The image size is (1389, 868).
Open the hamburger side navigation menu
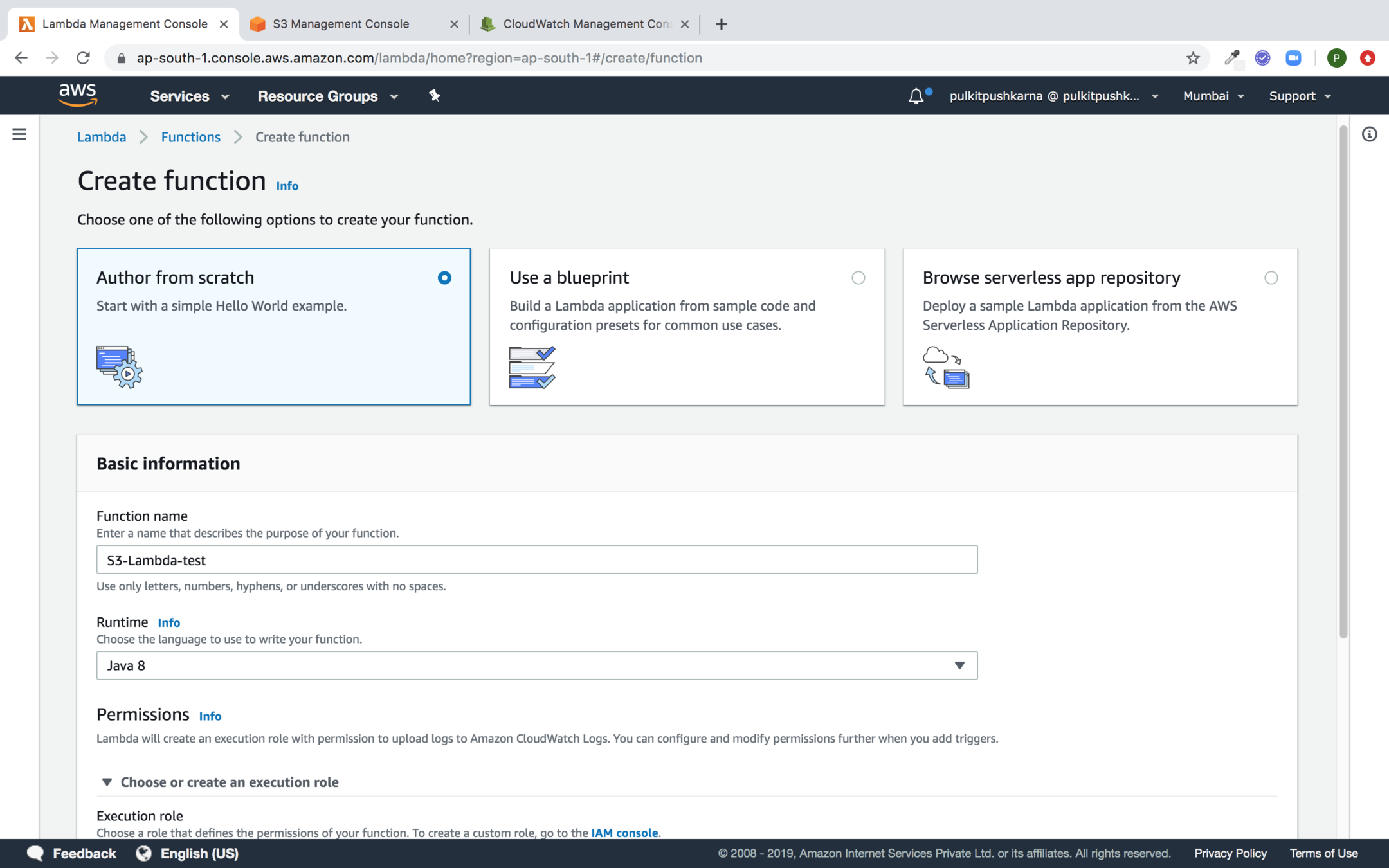(x=19, y=134)
